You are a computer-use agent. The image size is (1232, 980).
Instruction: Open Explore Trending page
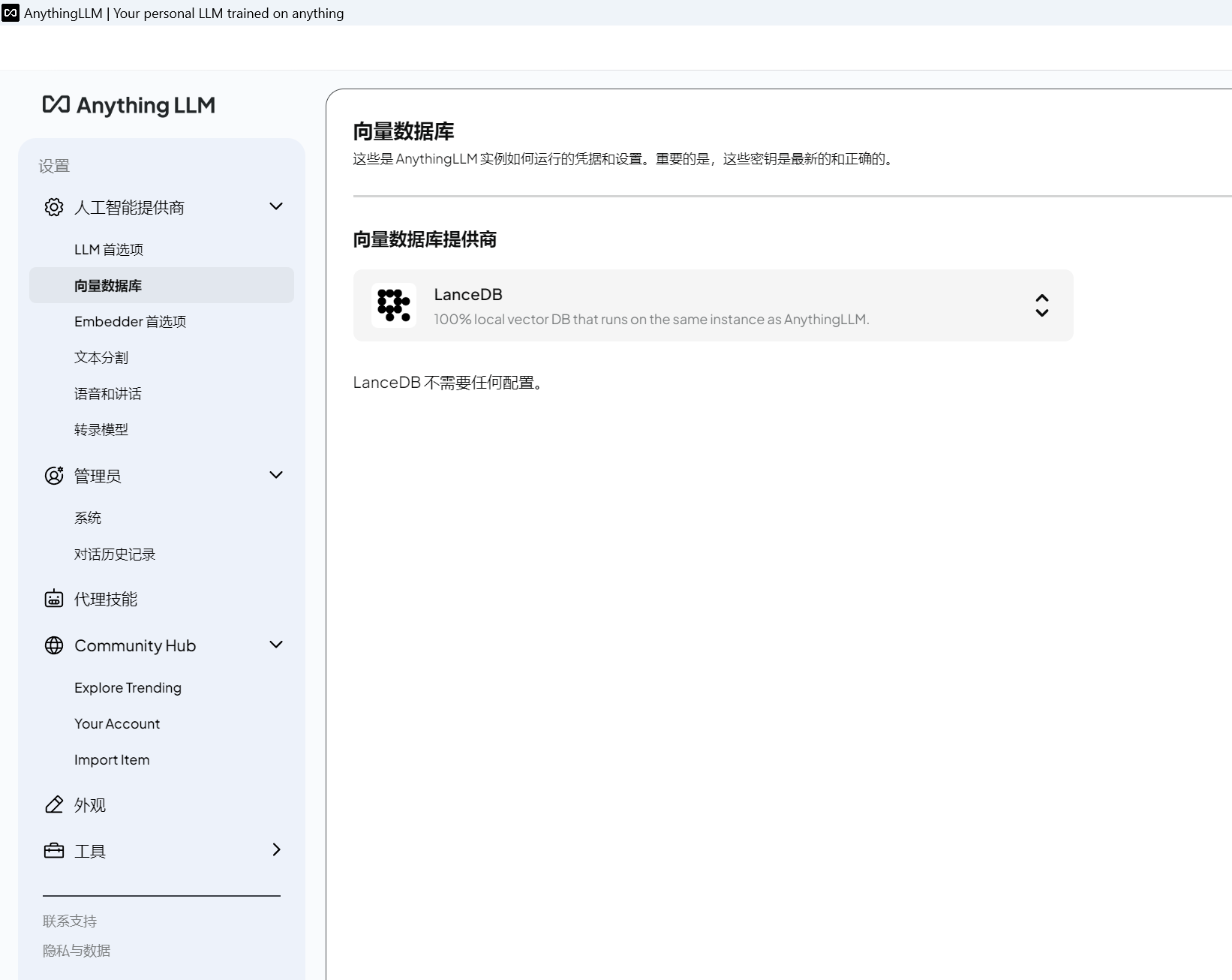(x=128, y=688)
